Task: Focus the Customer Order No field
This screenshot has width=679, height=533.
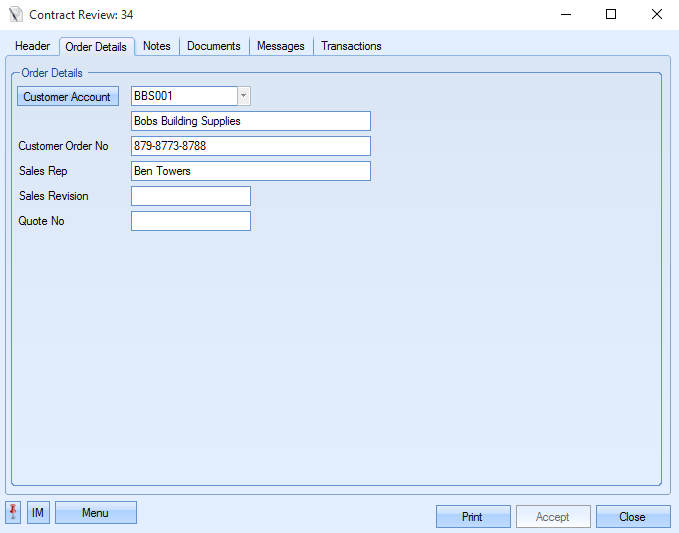Action: tap(250, 146)
